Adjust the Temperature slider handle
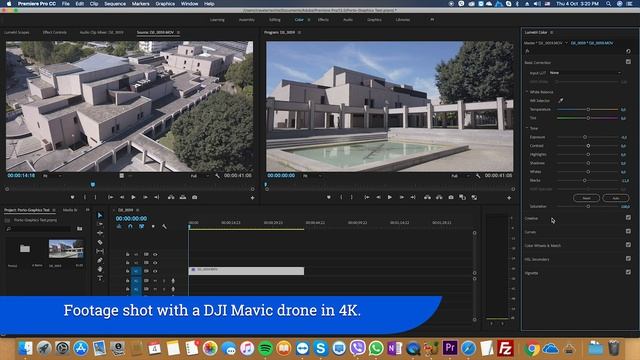This screenshot has width=640, height=360. [588, 109]
